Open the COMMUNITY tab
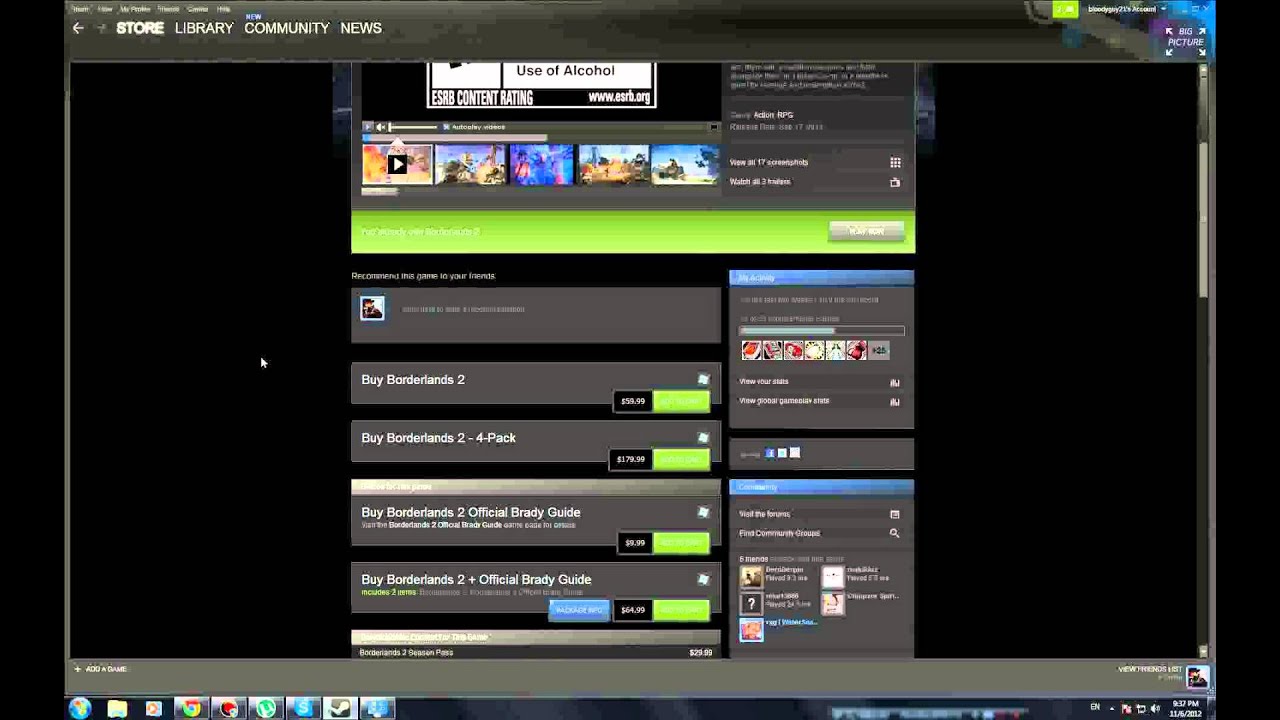 click(287, 28)
